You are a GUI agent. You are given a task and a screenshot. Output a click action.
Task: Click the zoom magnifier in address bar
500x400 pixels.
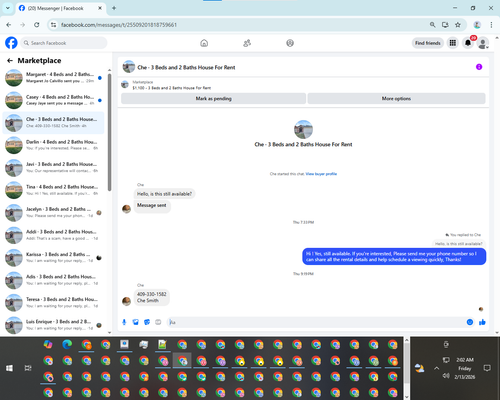point(433,25)
